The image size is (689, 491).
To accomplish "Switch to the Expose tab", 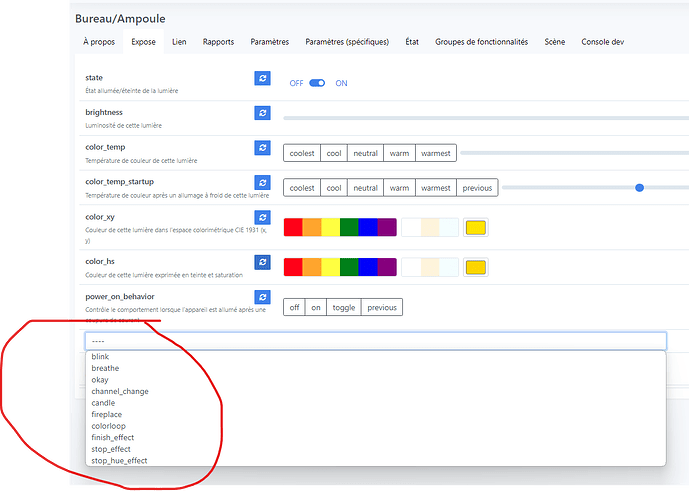I will [x=143, y=42].
